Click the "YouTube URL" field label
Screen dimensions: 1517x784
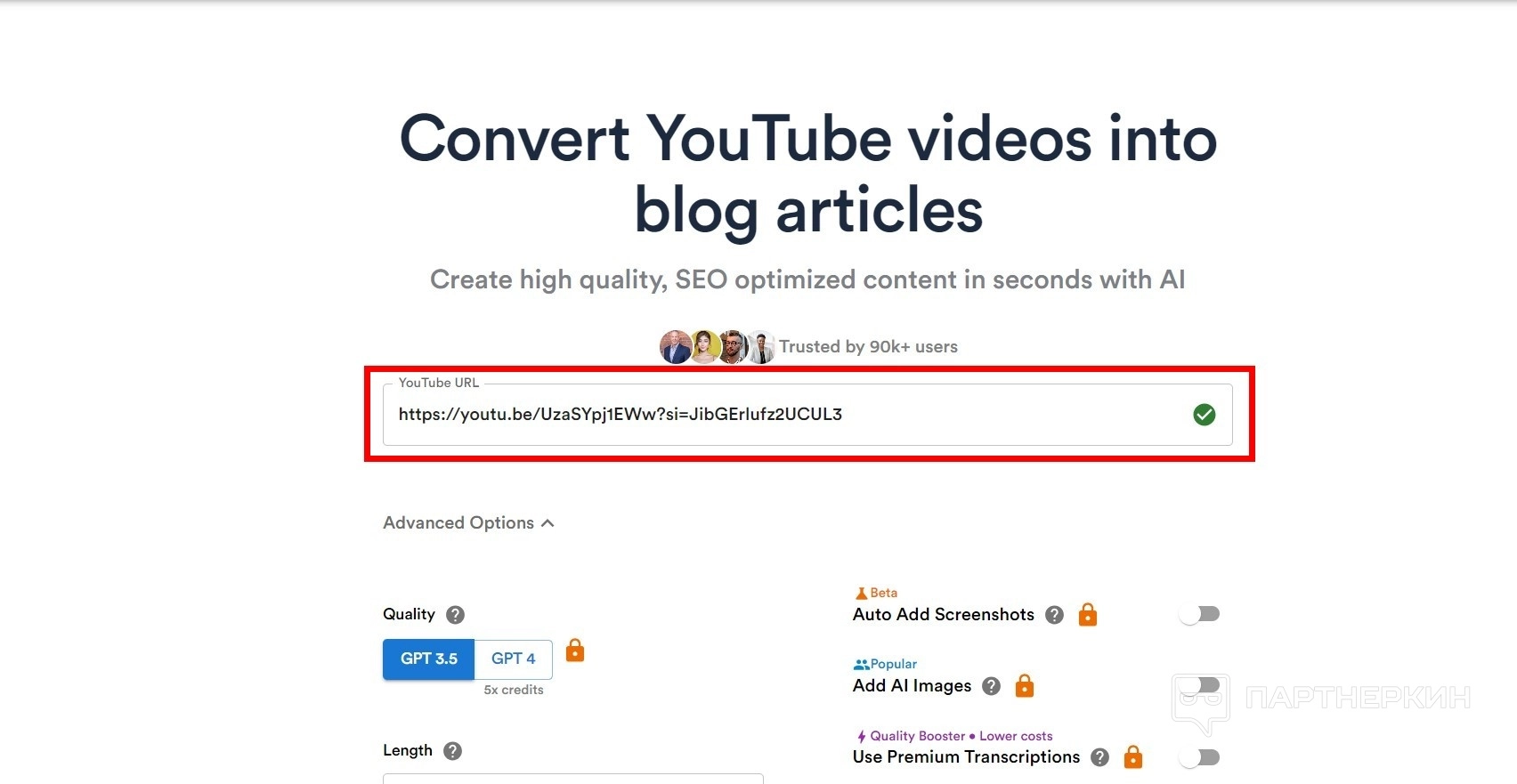(439, 383)
